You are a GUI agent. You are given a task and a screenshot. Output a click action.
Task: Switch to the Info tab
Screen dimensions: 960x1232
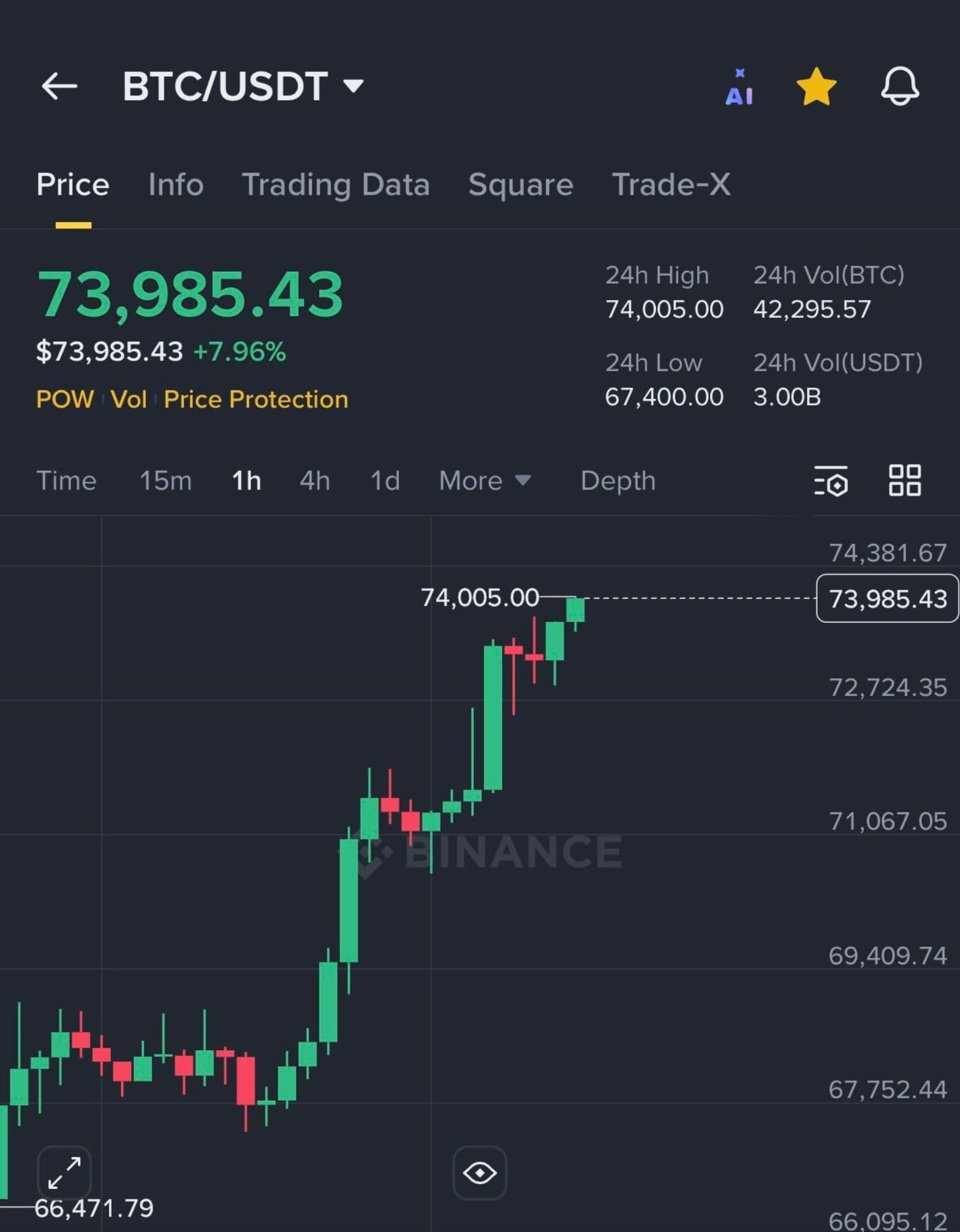click(175, 184)
